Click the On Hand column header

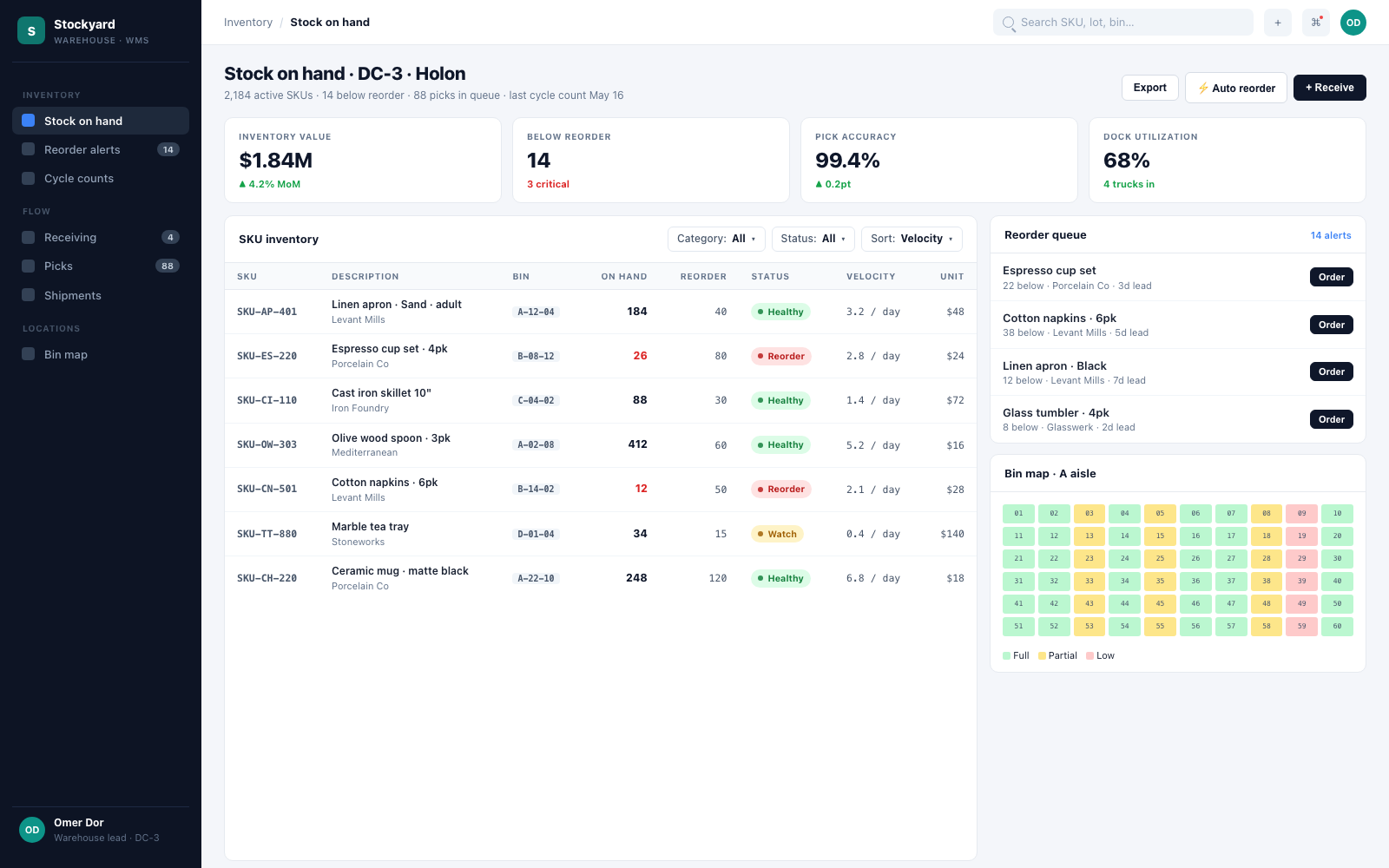coord(624,277)
